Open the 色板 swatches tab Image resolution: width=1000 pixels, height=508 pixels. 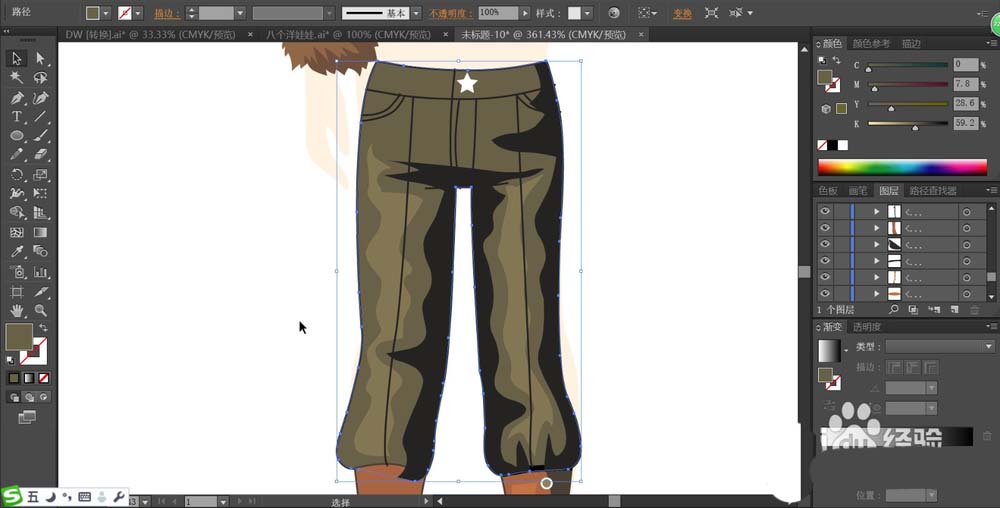[828, 191]
